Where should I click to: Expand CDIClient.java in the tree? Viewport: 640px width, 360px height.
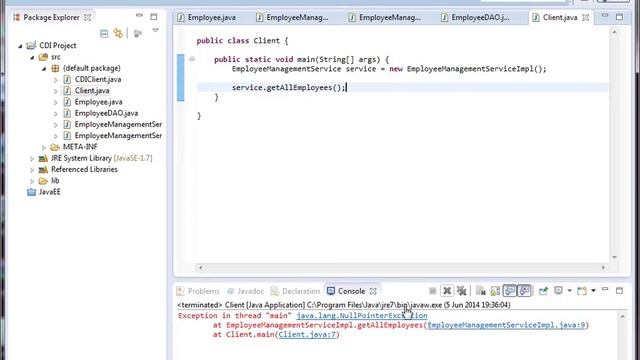coord(56,80)
